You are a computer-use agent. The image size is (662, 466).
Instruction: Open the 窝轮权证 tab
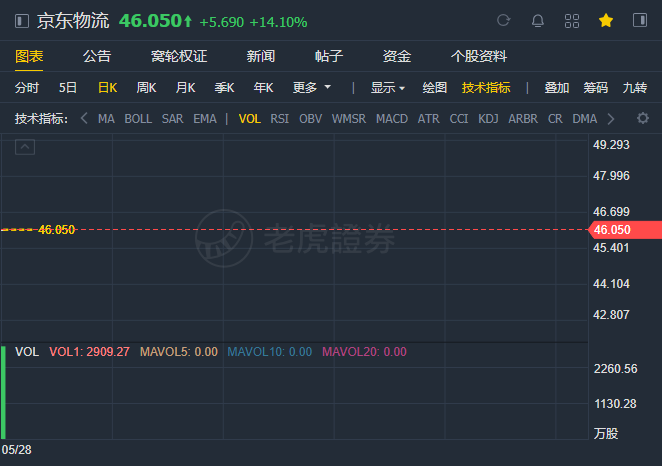(179, 56)
